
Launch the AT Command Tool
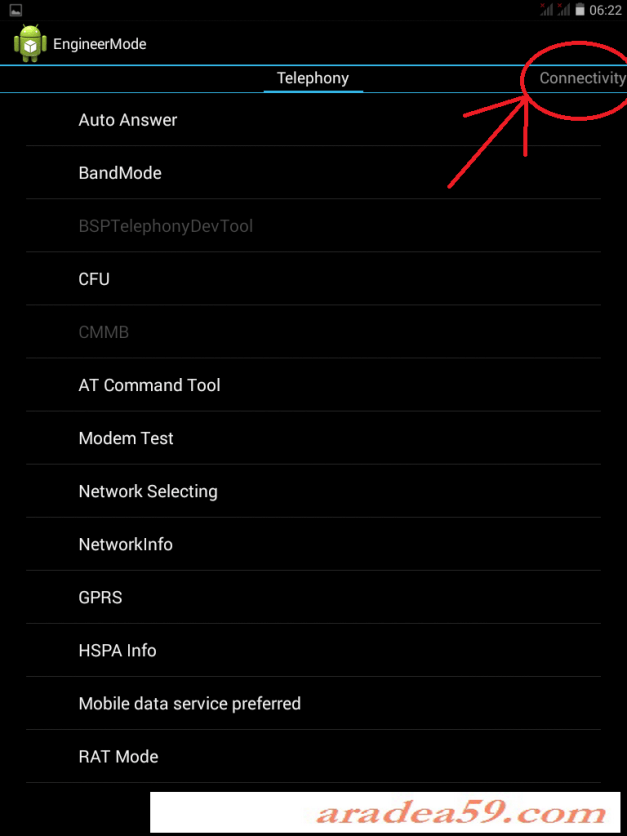[x=149, y=384]
